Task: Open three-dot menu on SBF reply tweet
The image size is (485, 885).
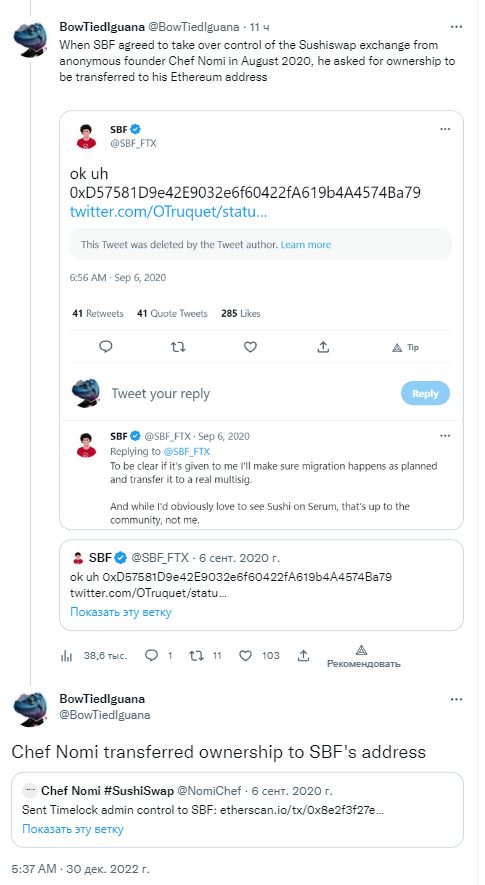Action: (445, 436)
